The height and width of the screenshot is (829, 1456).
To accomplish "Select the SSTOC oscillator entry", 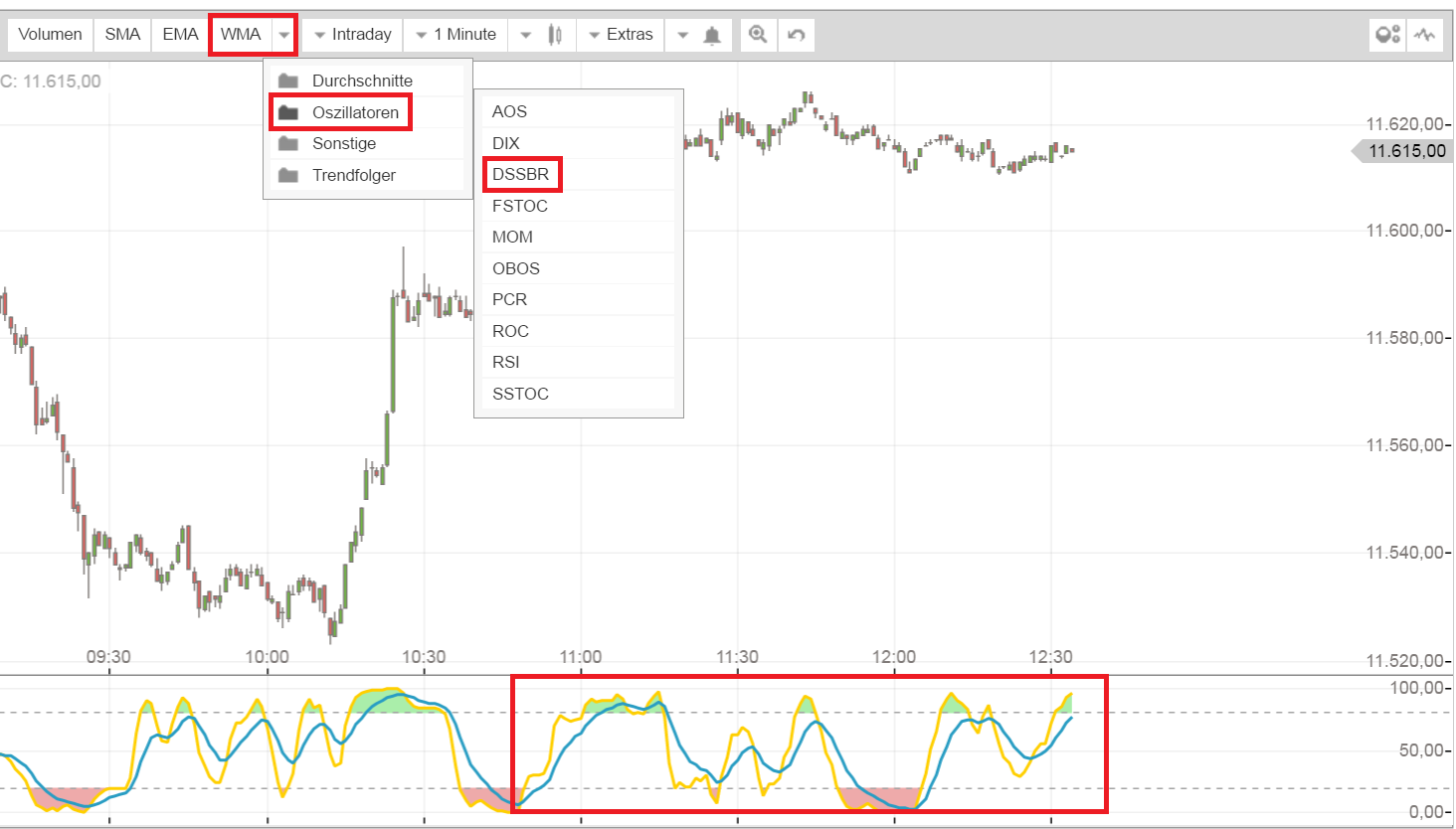I will click(520, 394).
